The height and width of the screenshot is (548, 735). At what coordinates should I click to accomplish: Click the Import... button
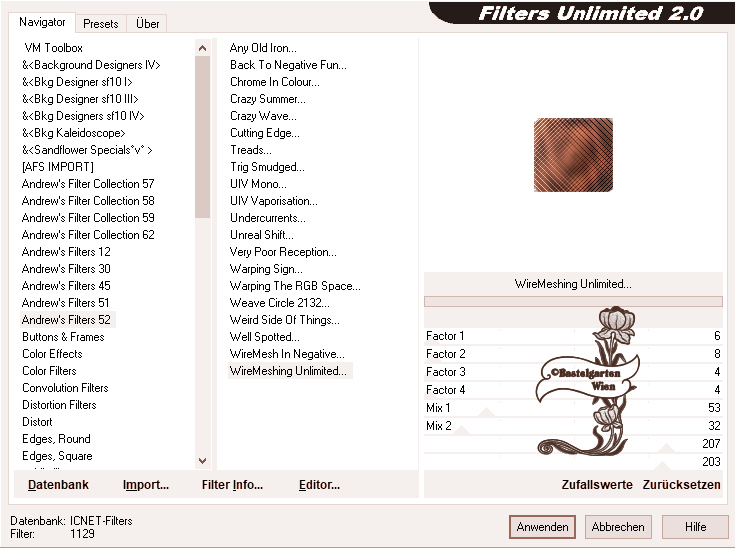(146, 485)
